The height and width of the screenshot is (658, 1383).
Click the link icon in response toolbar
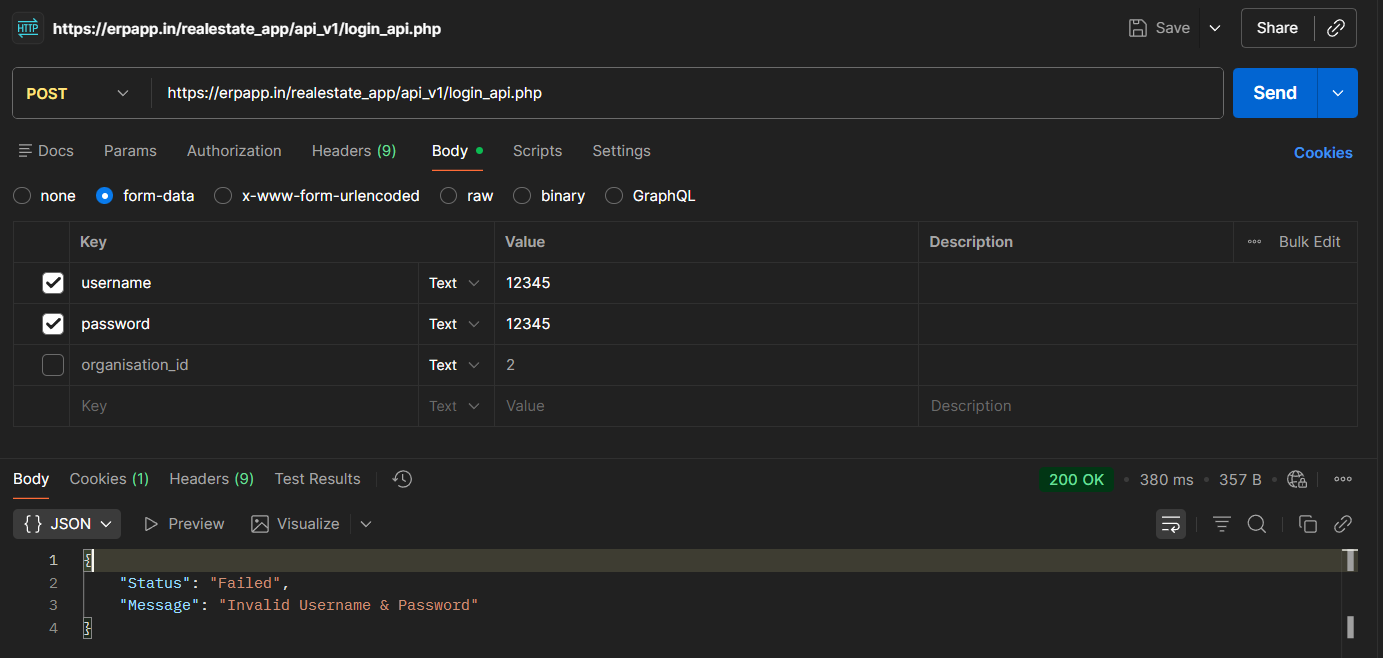pyautogui.click(x=1343, y=524)
